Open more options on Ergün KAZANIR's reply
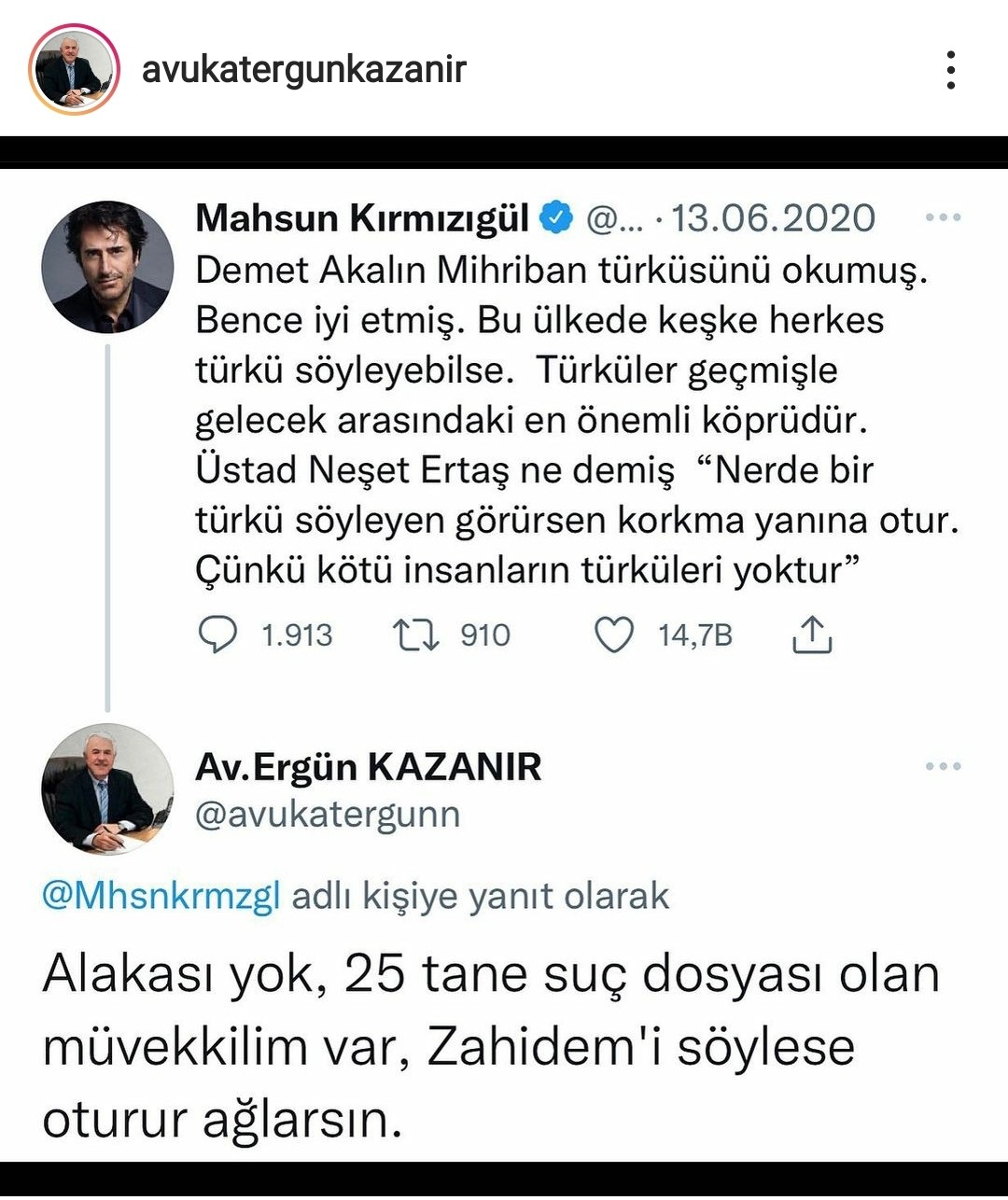The image size is (1008, 1200). pos(943,766)
